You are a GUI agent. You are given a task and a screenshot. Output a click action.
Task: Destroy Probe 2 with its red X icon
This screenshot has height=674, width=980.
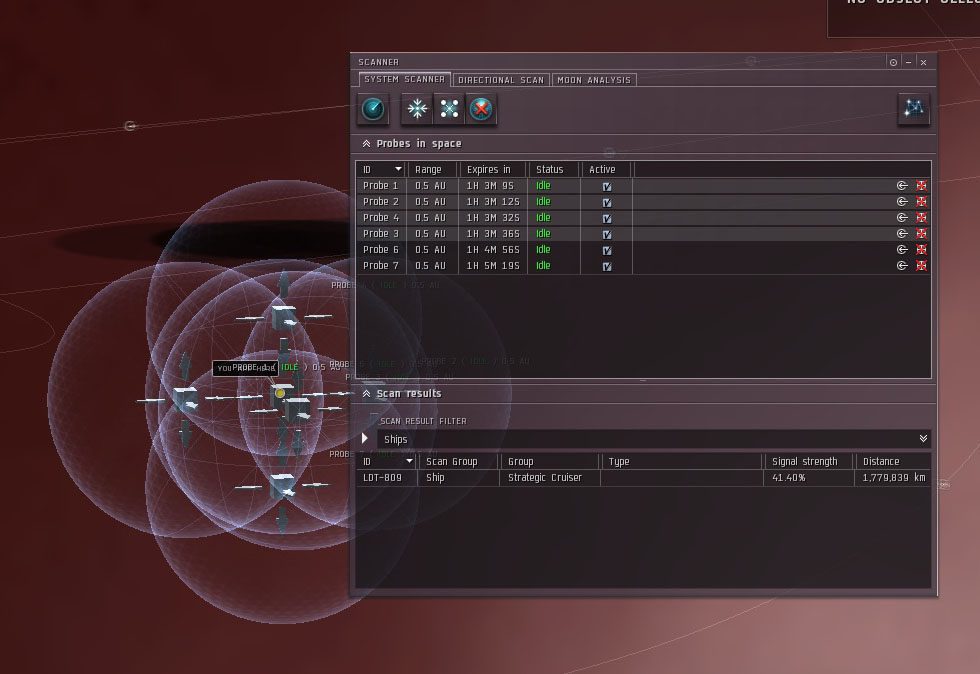[x=921, y=201]
